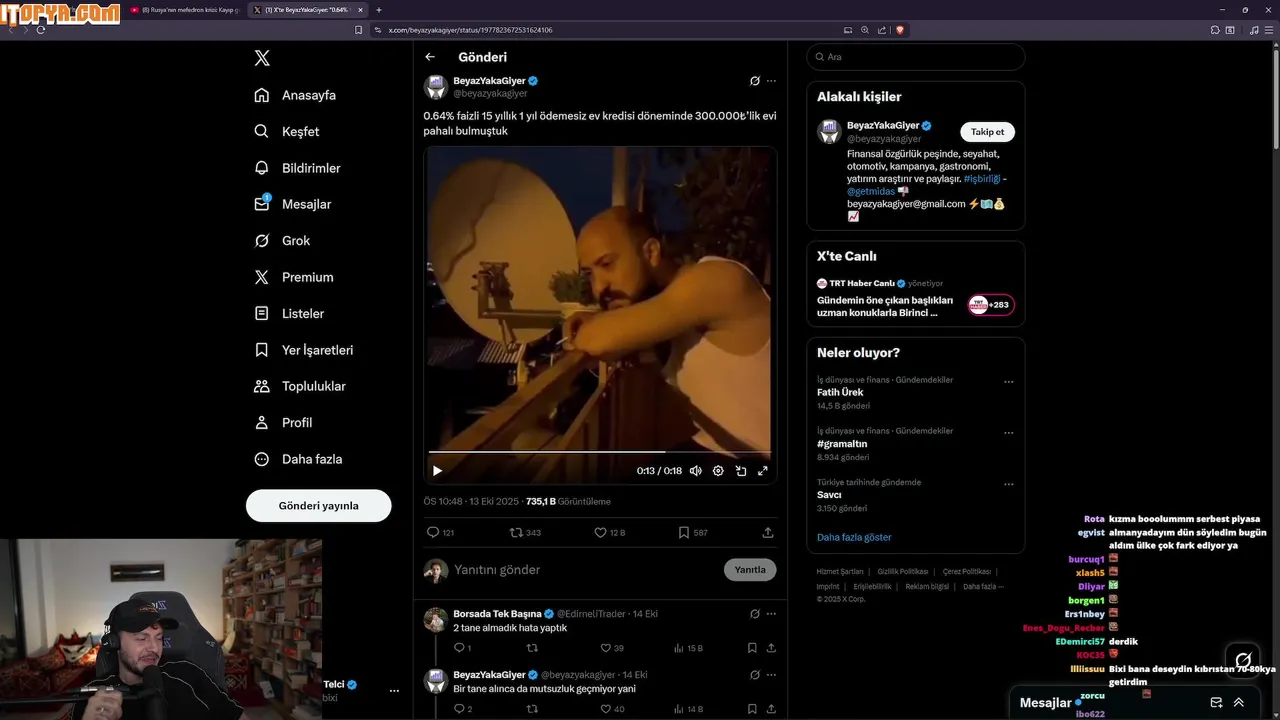This screenshot has width=1280, height=720.
Task: Repost the post with 343 reposts
Action: (x=525, y=533)
